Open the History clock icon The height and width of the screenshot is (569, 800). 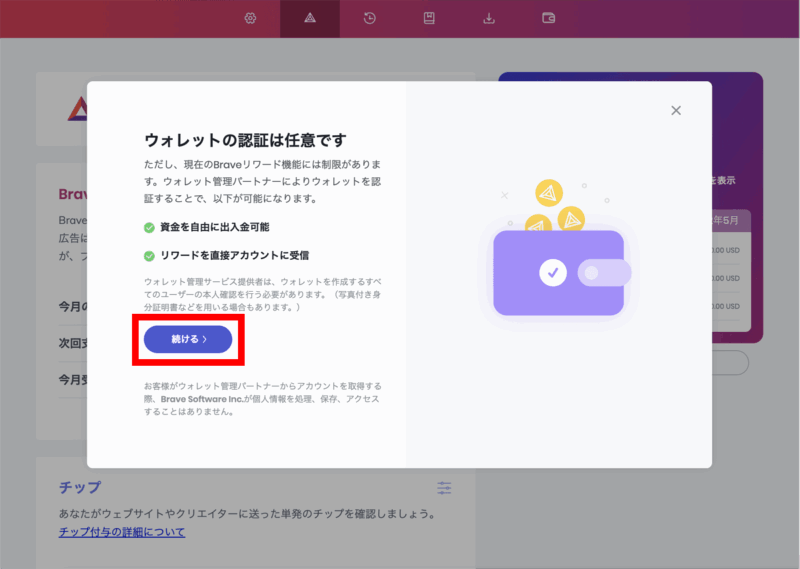tap(369, 18)
